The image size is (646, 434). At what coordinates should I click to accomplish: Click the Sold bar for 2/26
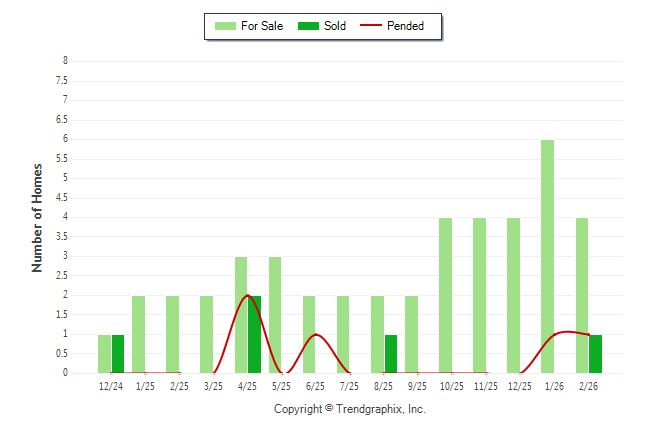pos(596,354)
